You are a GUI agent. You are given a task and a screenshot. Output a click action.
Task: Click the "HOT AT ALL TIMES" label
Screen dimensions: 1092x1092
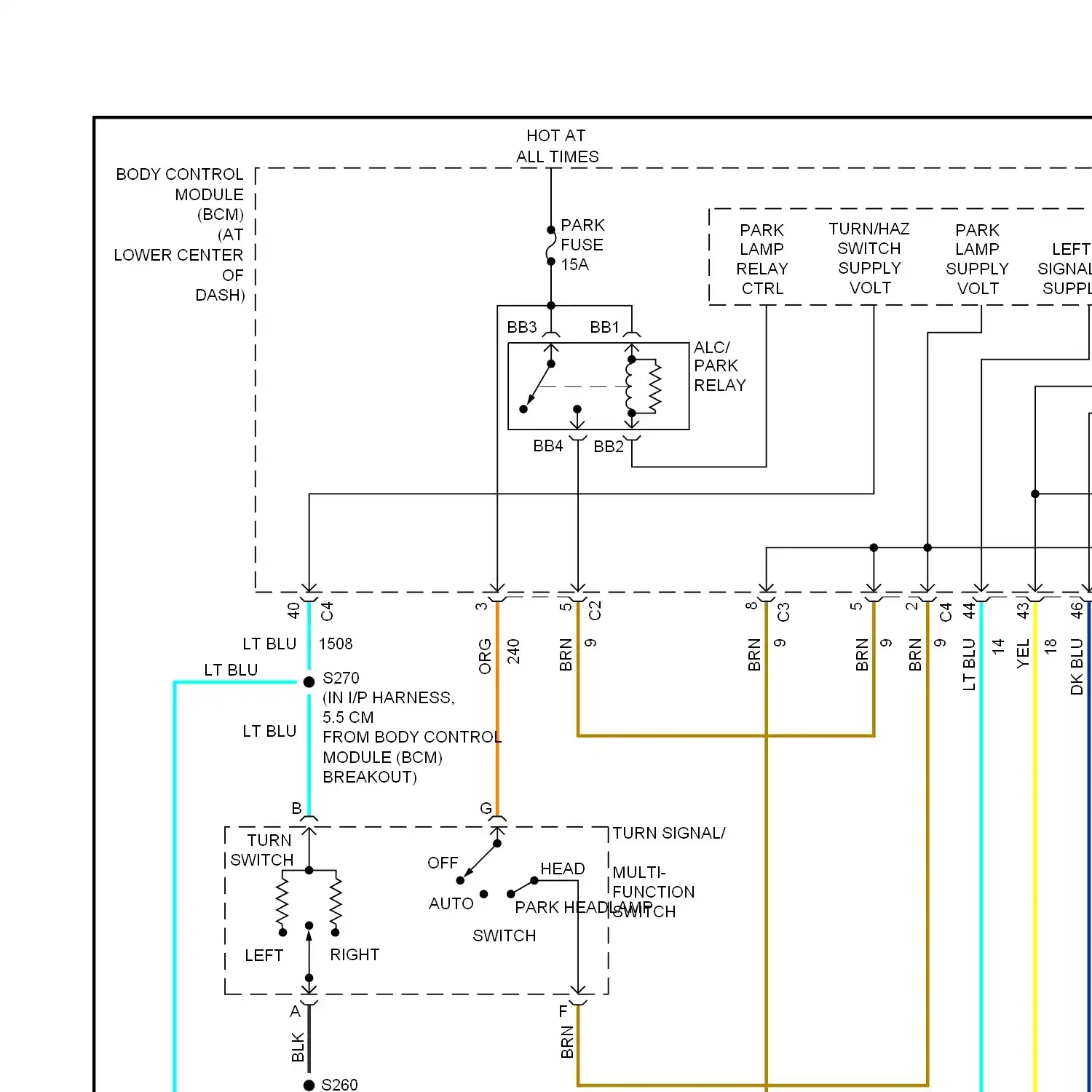557,146
